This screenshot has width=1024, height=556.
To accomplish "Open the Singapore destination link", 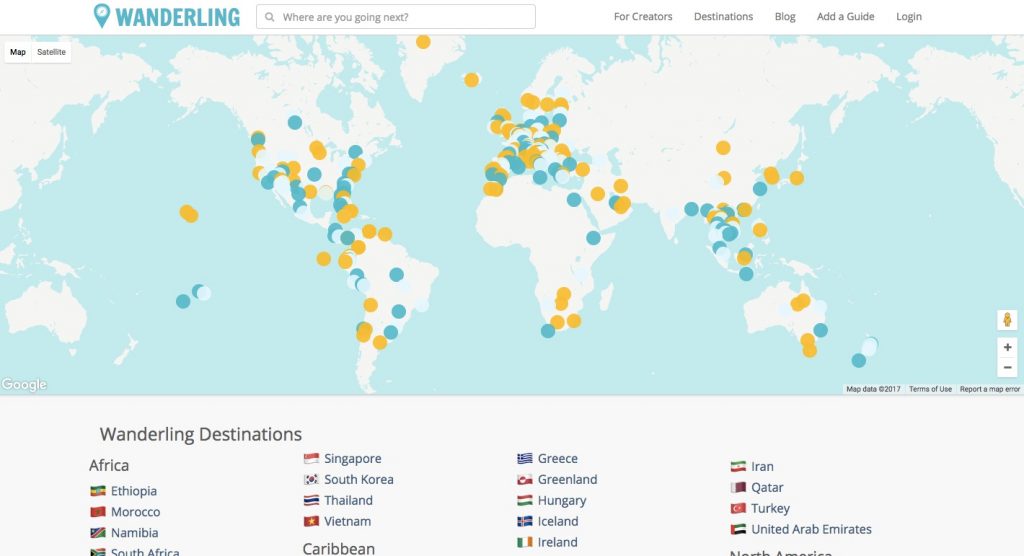I will point(353,459).
